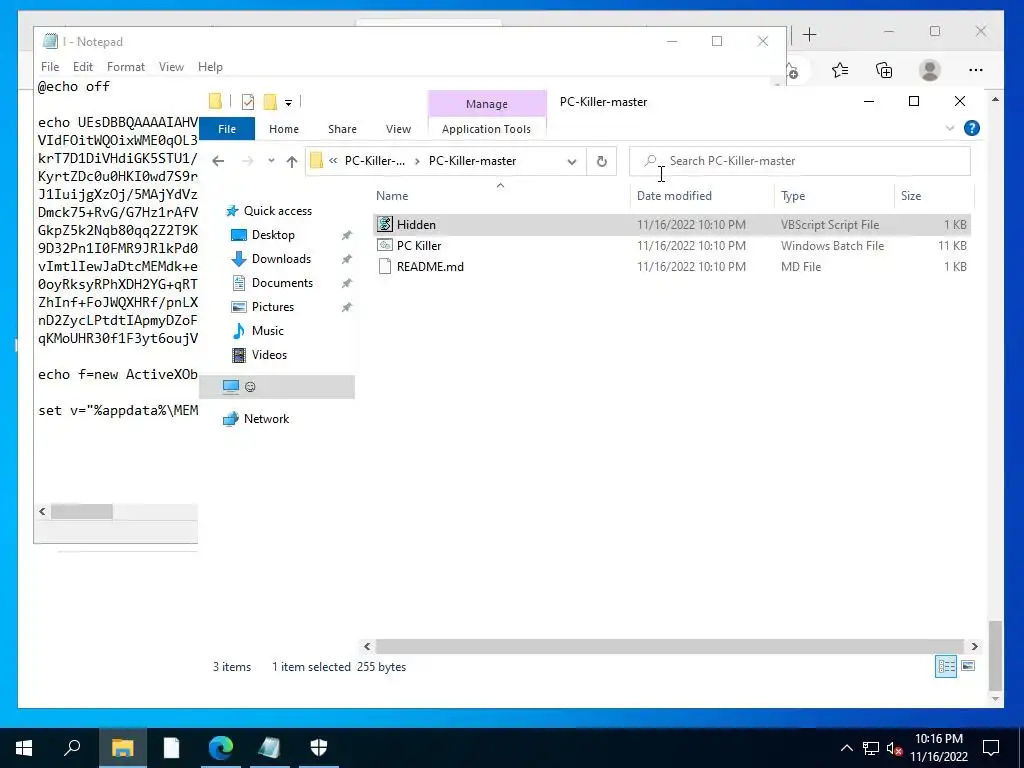The image size is (1024, 768).
Task: Open Documents in navigation pane
Action: pyautogui.click(x=282, y=283)
